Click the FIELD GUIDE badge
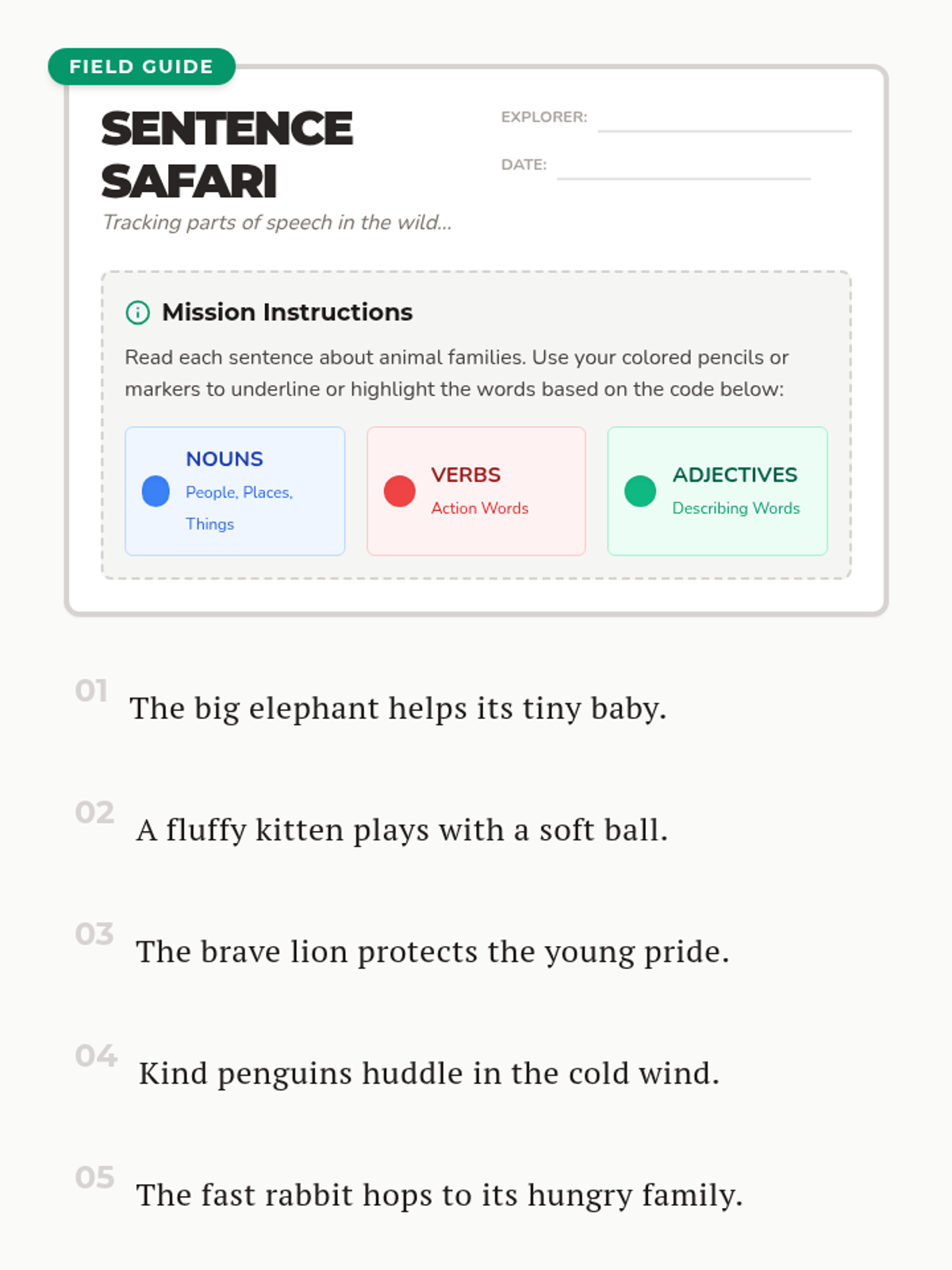This screenshot has height=1270, width=952. (x=142, y=67)
